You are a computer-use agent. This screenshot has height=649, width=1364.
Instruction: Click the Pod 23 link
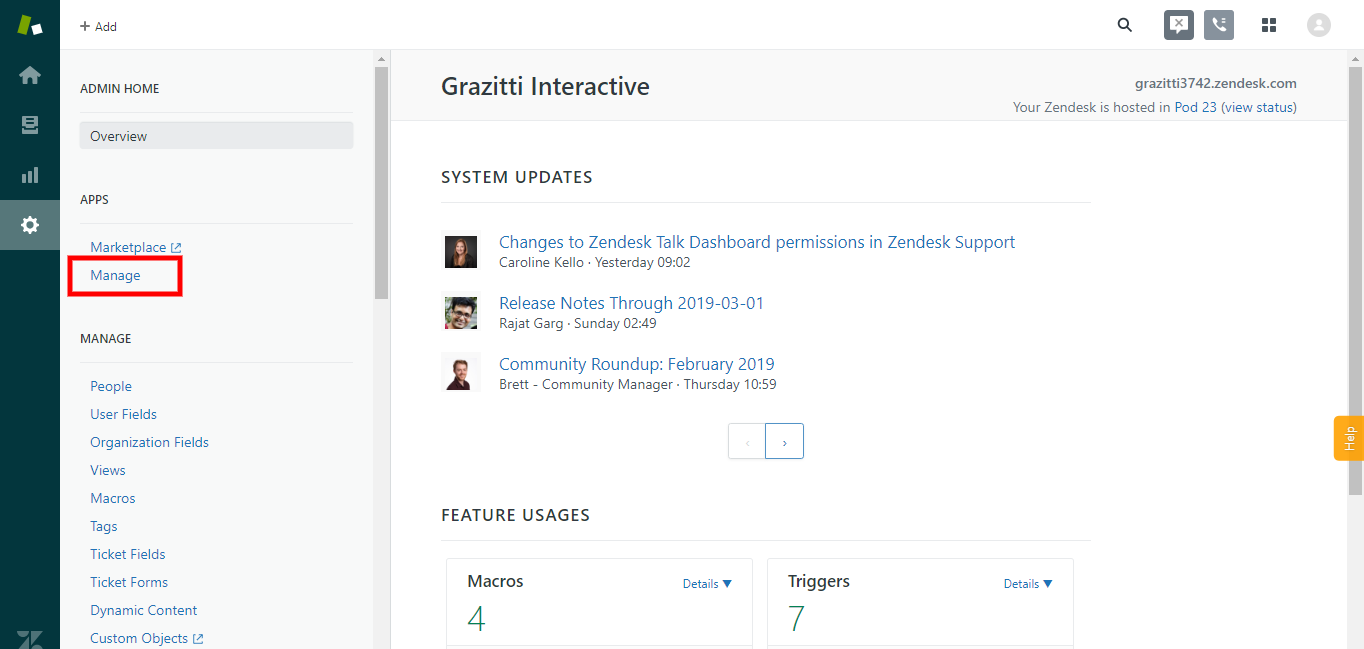pyautogui.click(x=1195, y=107)
